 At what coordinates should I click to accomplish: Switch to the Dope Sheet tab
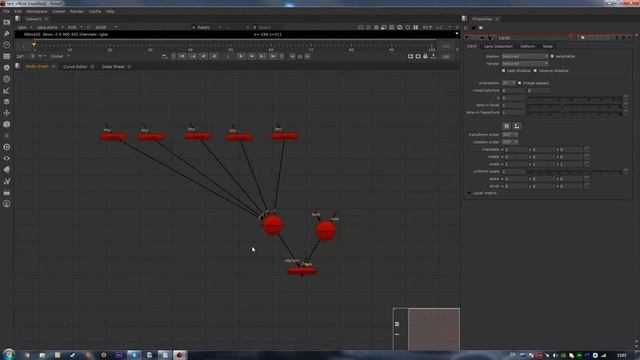[113, 67]
